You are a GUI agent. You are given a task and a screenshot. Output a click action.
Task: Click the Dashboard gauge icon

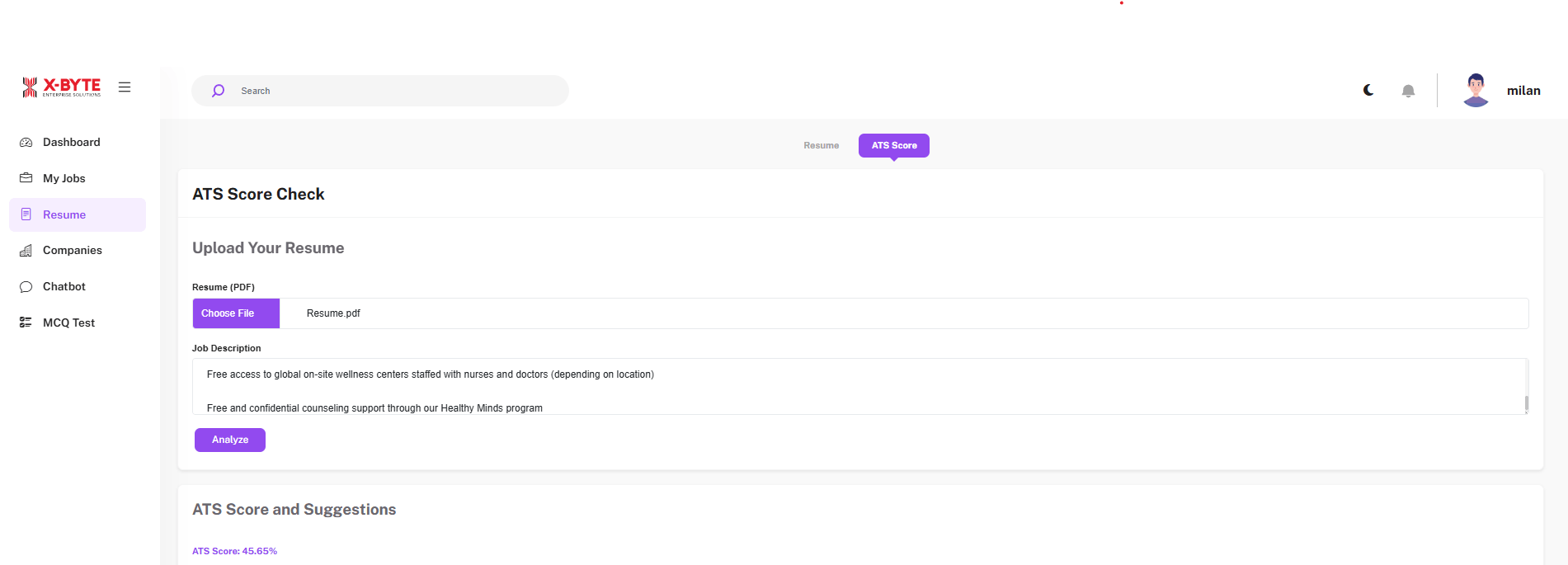pos(26,142)
